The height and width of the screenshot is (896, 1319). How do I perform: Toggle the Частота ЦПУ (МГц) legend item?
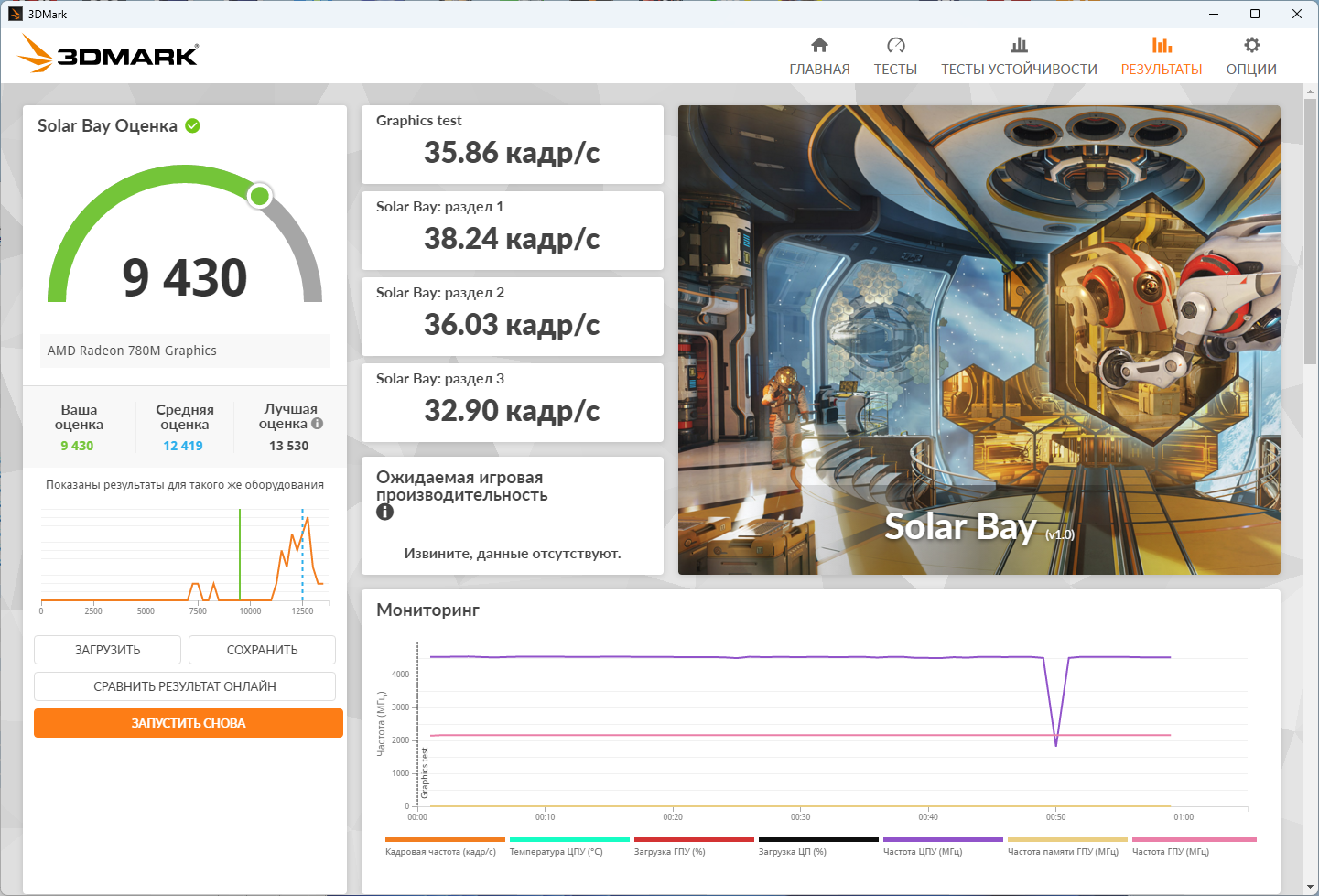(x=943, y=847)
